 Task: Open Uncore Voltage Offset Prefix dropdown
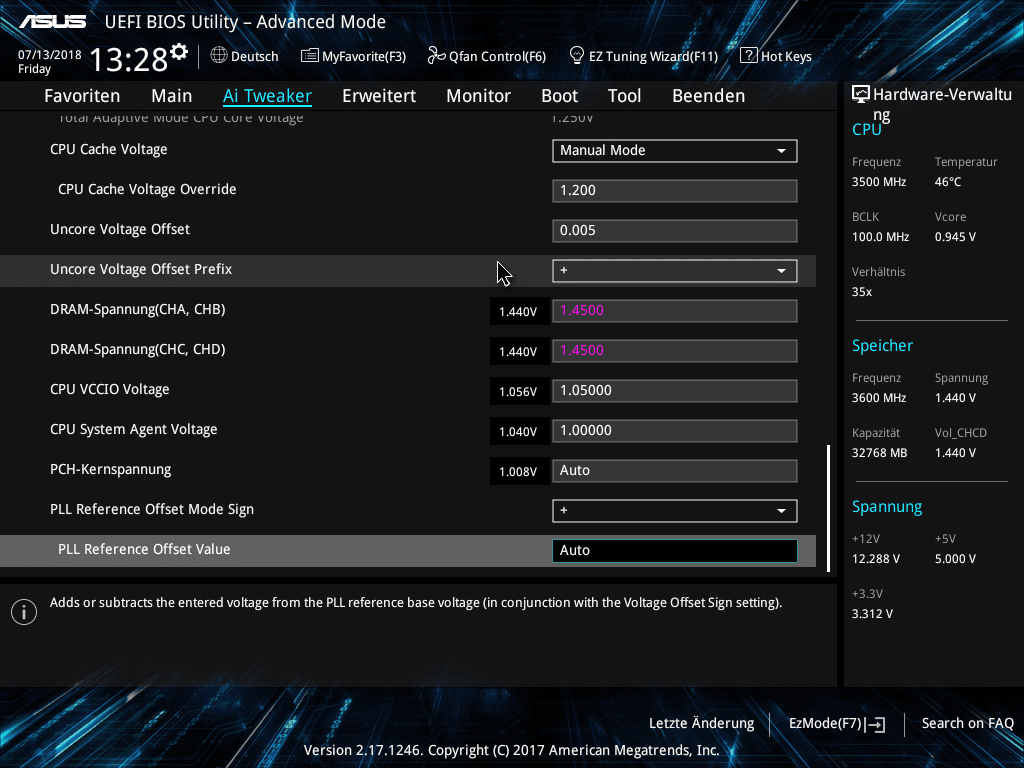675,271
